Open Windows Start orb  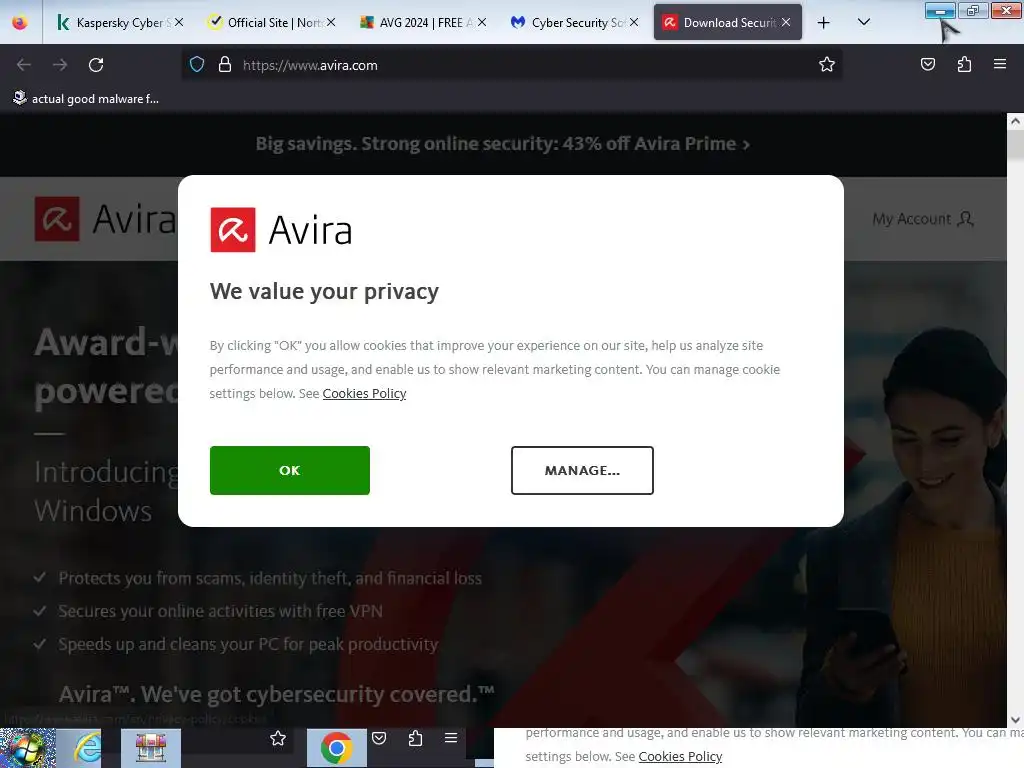(x=27, y=748)
